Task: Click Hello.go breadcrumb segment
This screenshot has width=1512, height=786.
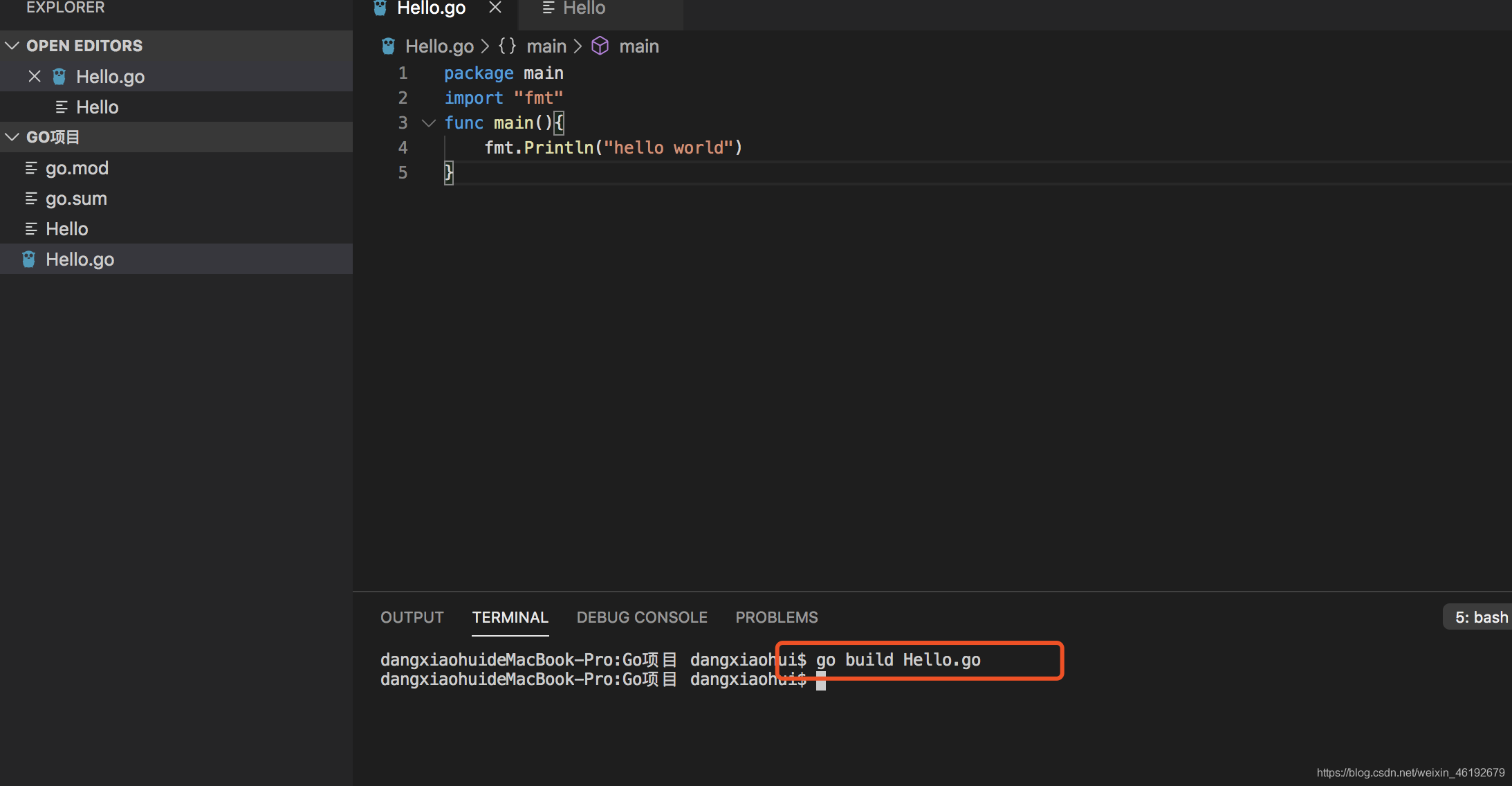Action: click(439, 46)
